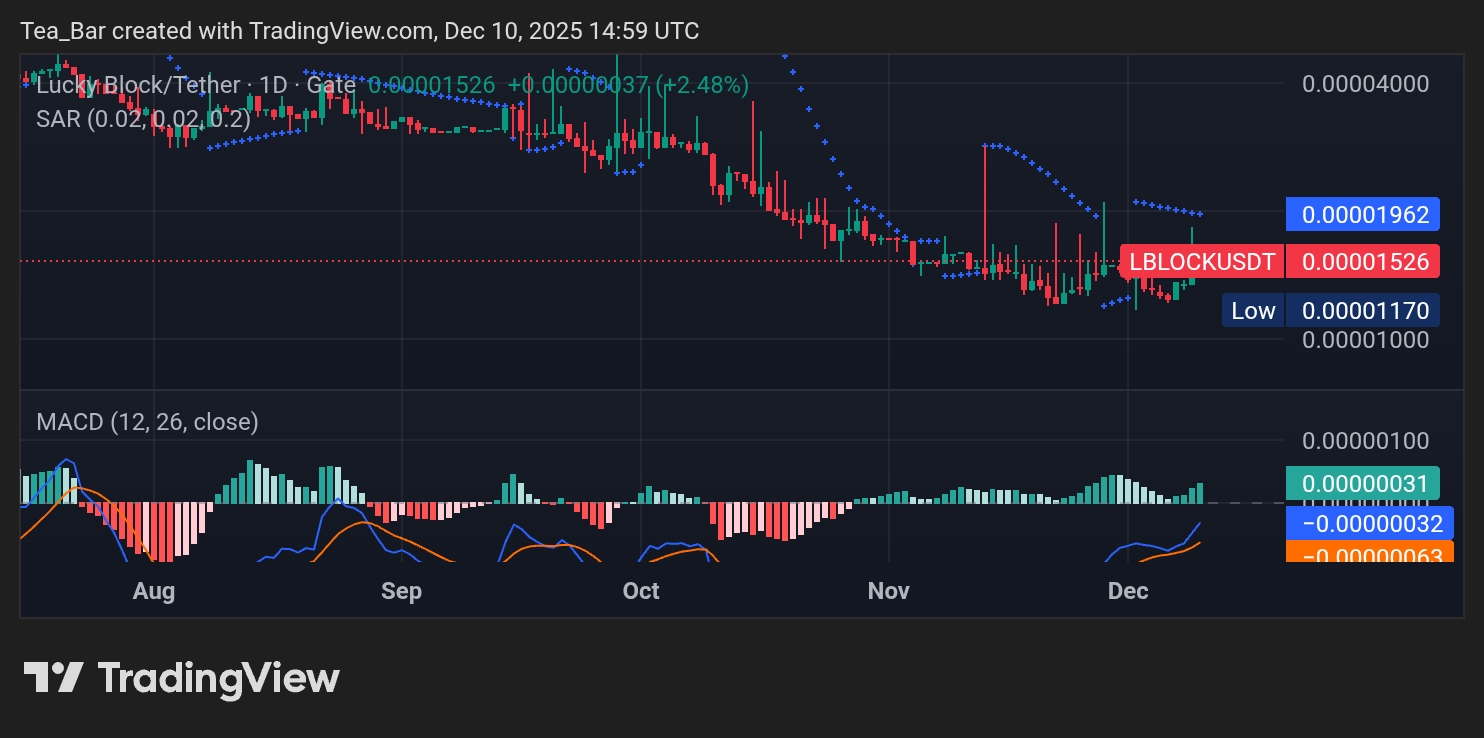Click the Oct time axis label
1484x738 pixels.
coord(641,591)
